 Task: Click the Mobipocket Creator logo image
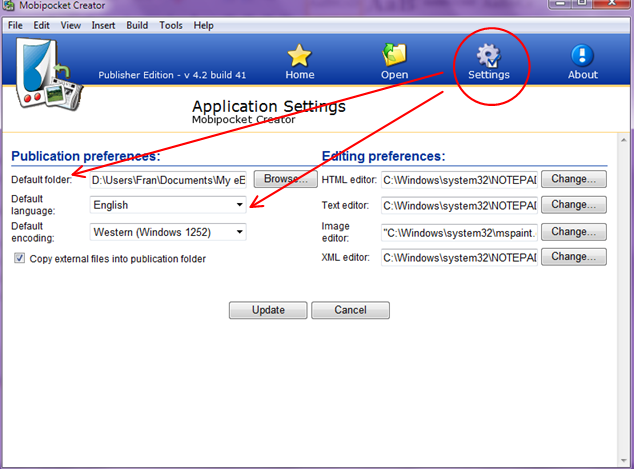48,74
